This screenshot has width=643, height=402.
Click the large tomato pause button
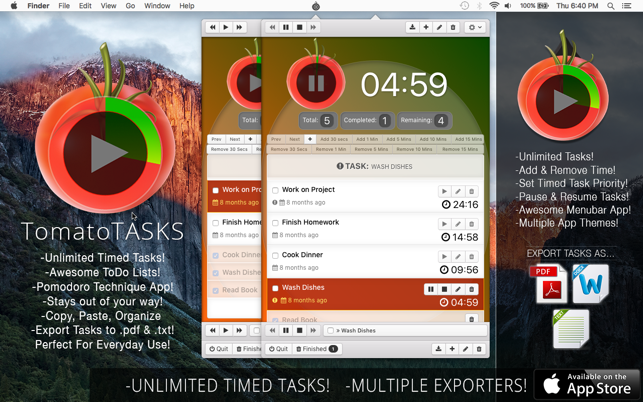[x=316, y=83]
